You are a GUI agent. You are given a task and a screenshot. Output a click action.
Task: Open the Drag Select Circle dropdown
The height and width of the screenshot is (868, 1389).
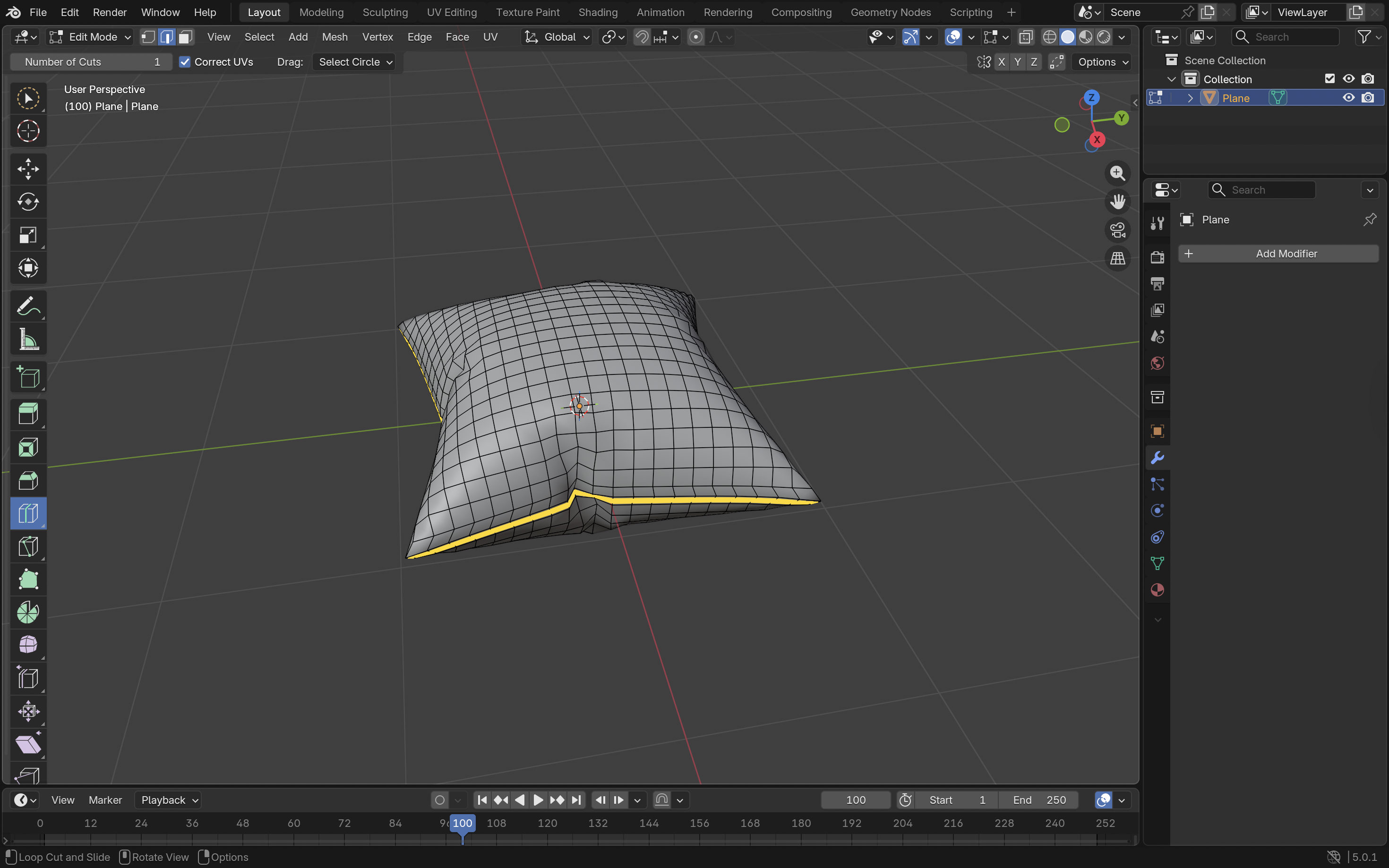[355, 62]
